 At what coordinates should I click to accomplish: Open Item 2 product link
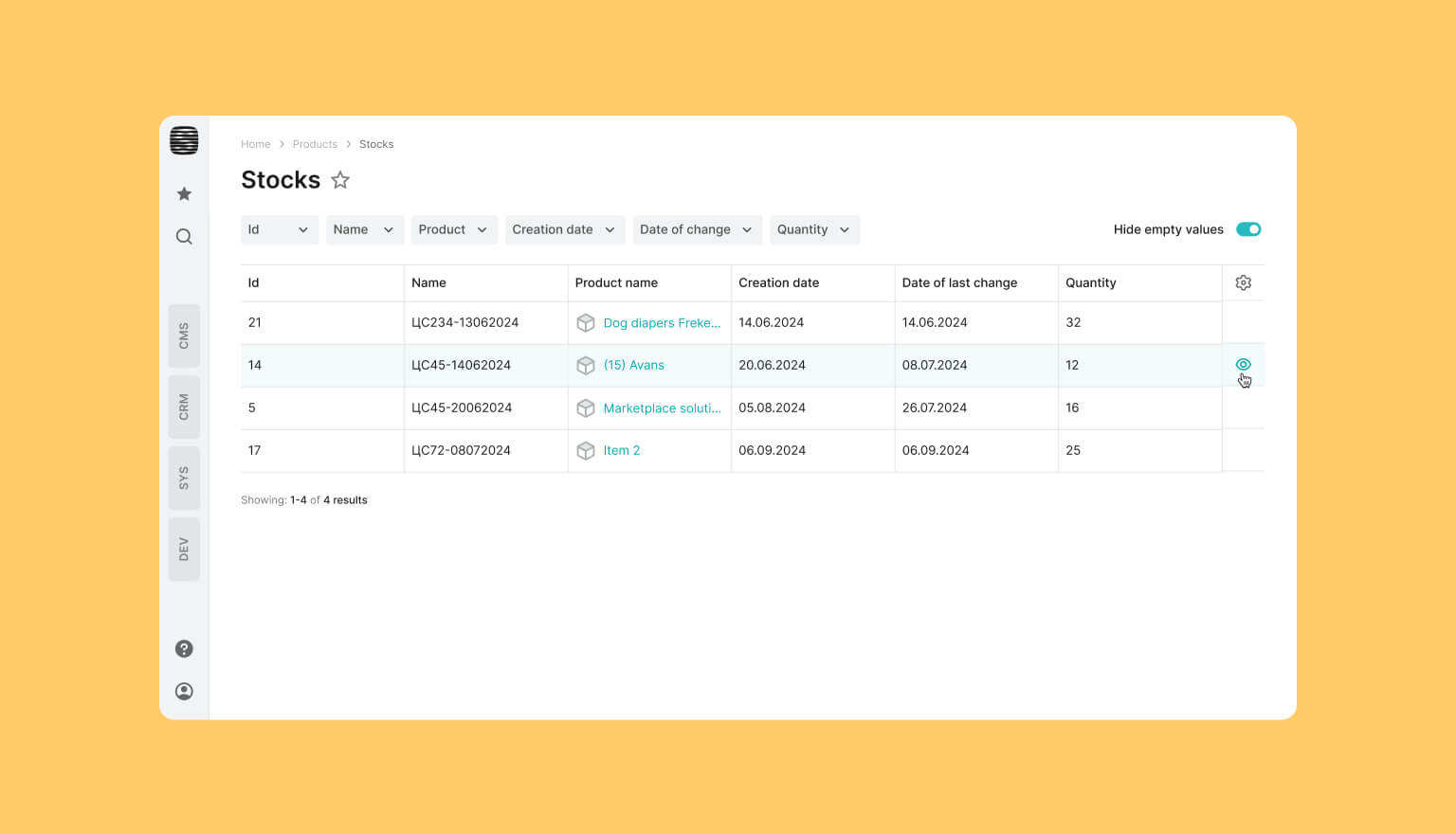[x=622, y=450]
